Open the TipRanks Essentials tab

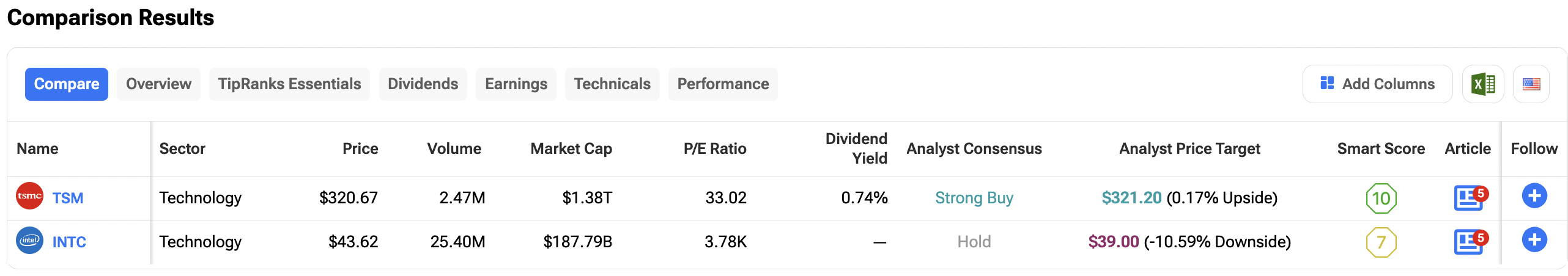point(289,84)
